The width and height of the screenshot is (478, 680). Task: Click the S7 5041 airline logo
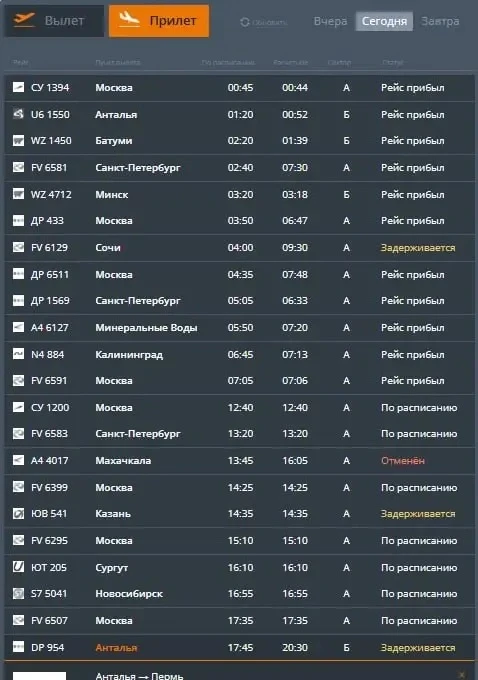click(x=18, y=593)
